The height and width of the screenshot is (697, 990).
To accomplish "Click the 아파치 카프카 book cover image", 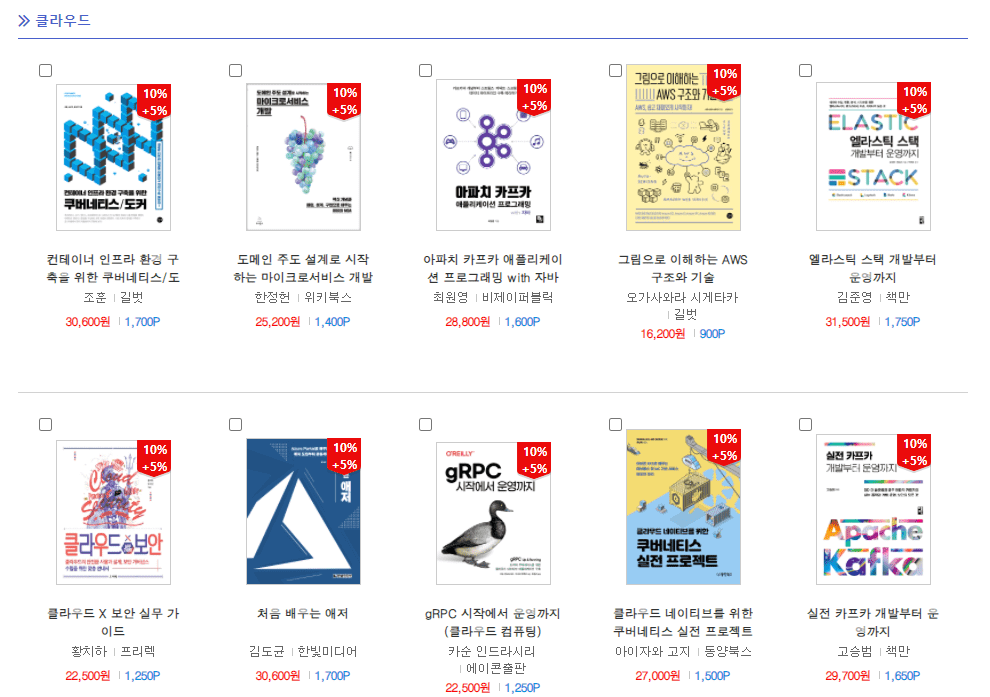I will (494, 155).
